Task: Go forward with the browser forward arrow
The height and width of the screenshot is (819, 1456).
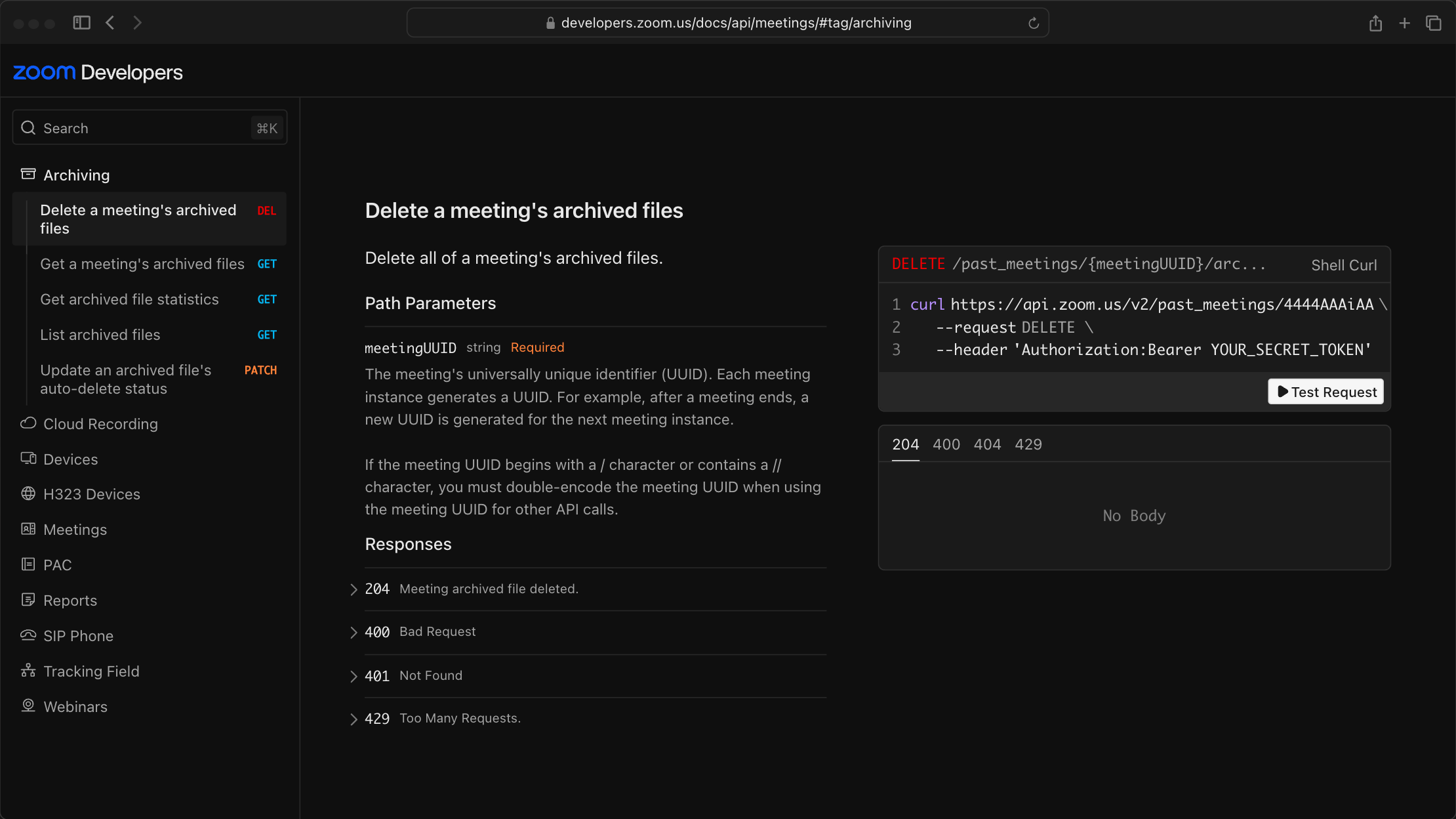Action: coord(137,23)
